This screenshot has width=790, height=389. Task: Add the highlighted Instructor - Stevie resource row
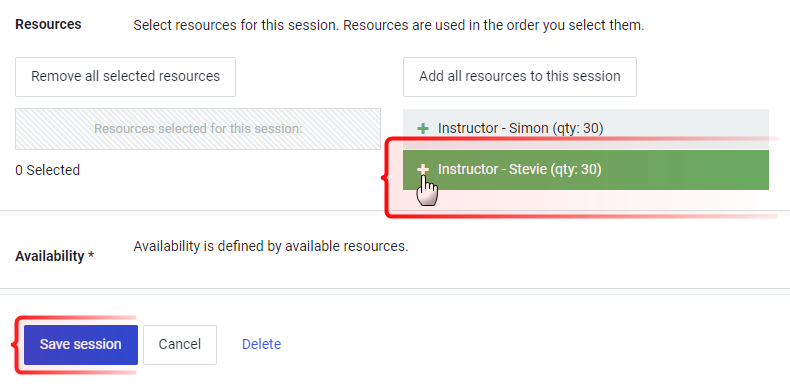tap(585, 170)
